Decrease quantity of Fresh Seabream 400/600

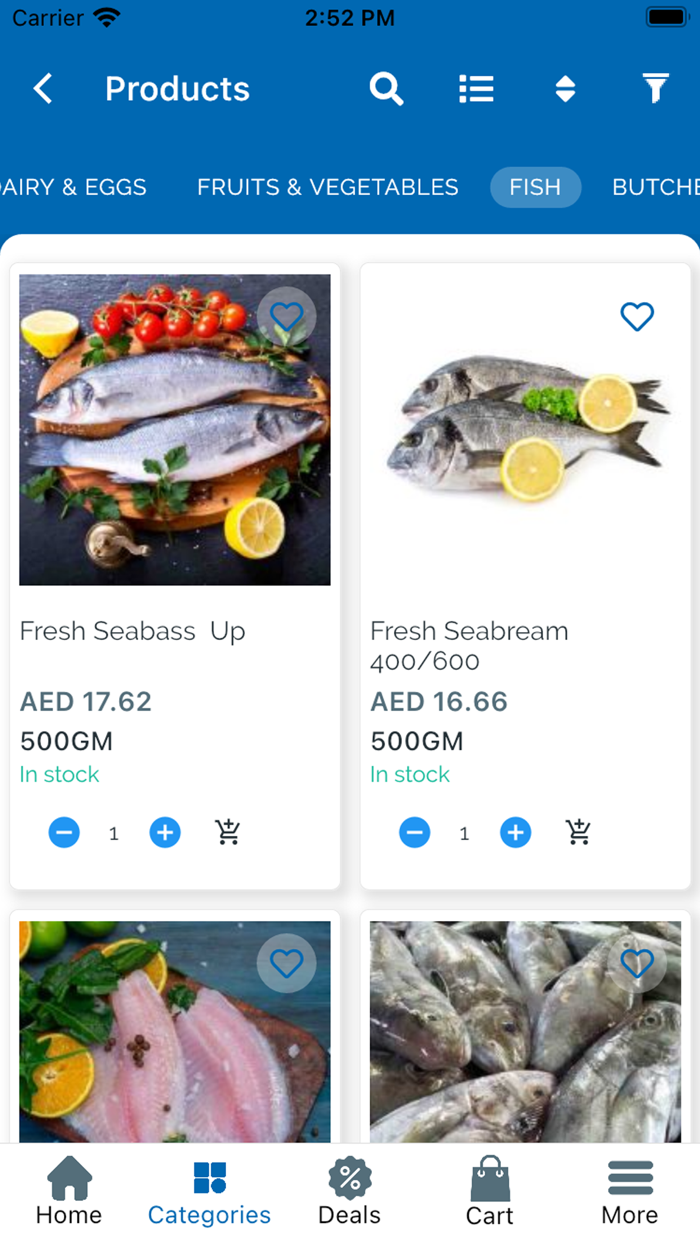click(x=415, y=832)
